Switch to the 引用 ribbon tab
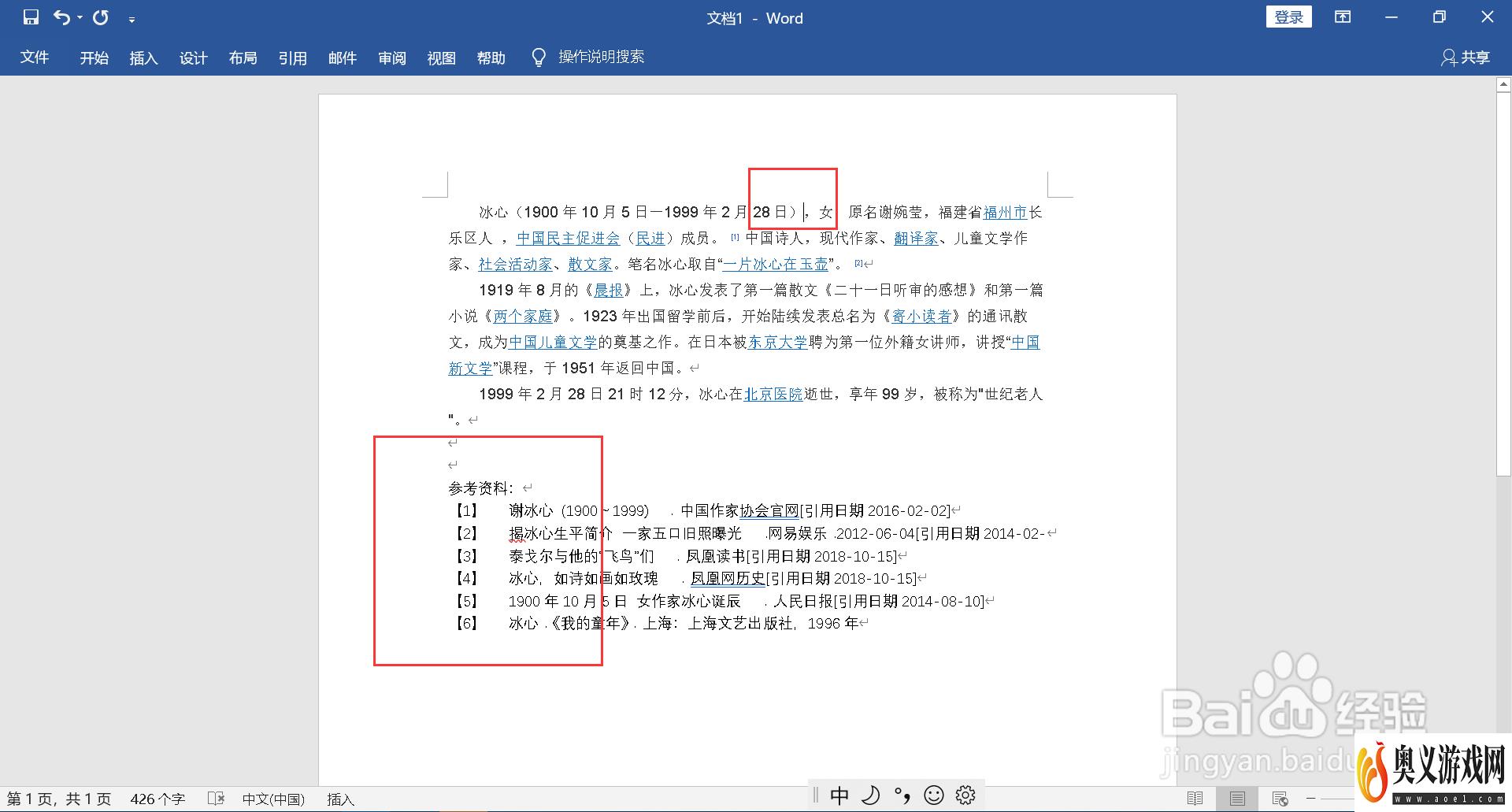Viewport: 1512px width, 812px height. click(x=293, y=57)
